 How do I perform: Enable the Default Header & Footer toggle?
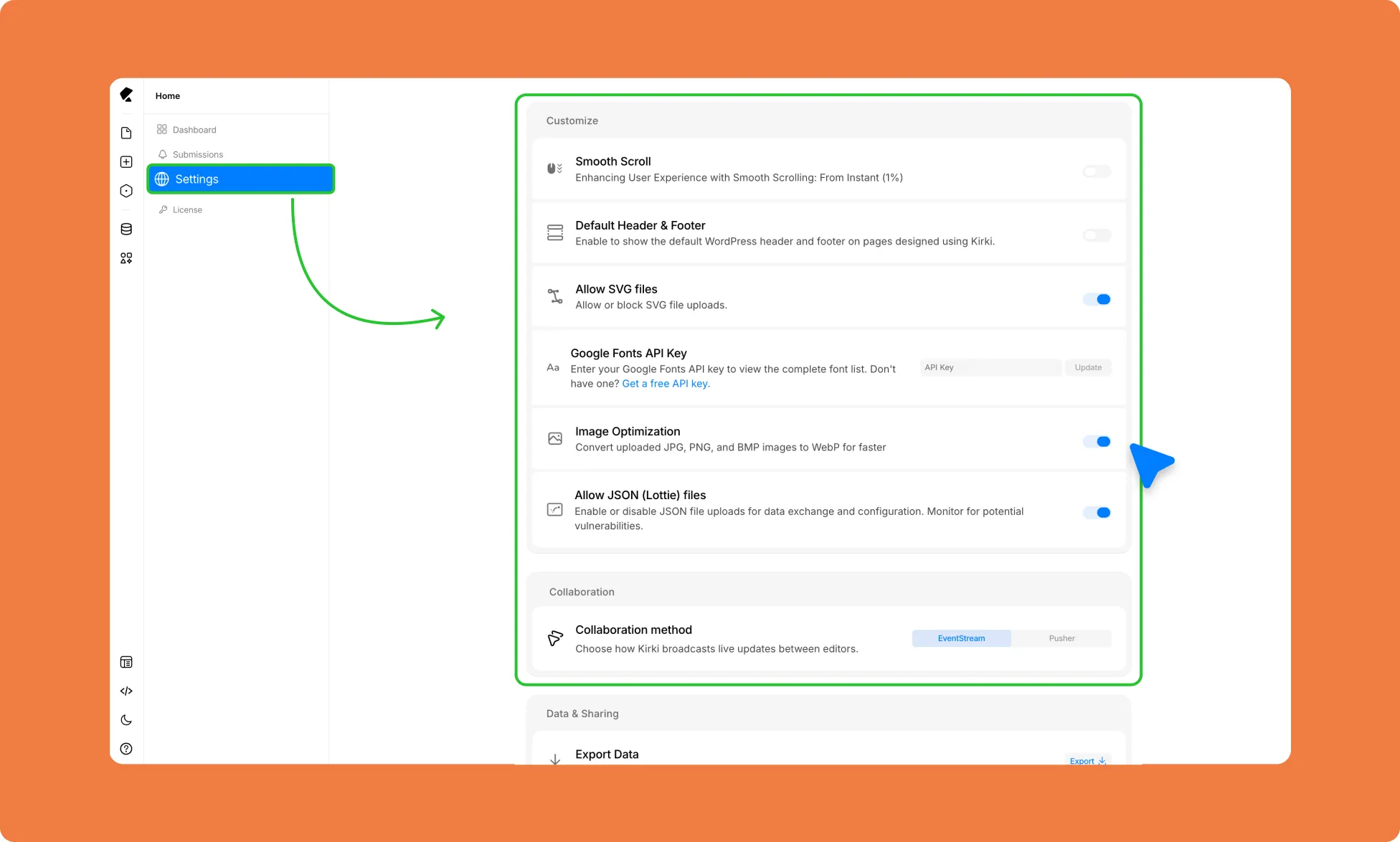coord(1097,235)
